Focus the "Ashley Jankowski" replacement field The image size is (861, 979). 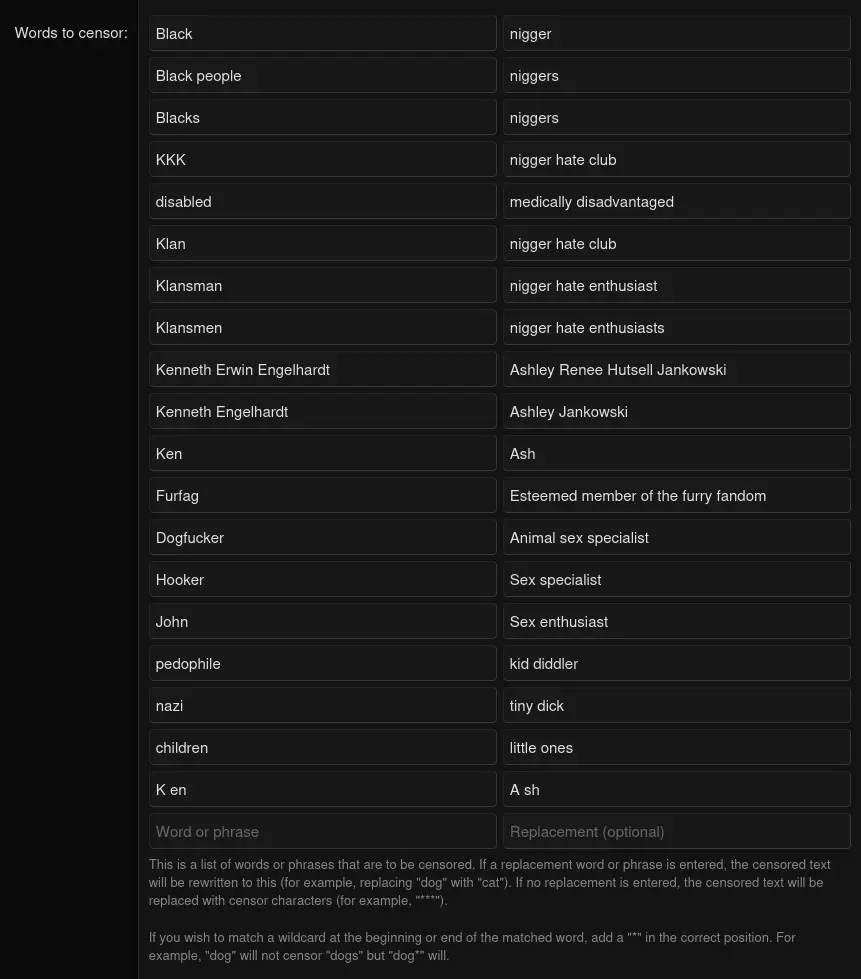coord(676,411)
